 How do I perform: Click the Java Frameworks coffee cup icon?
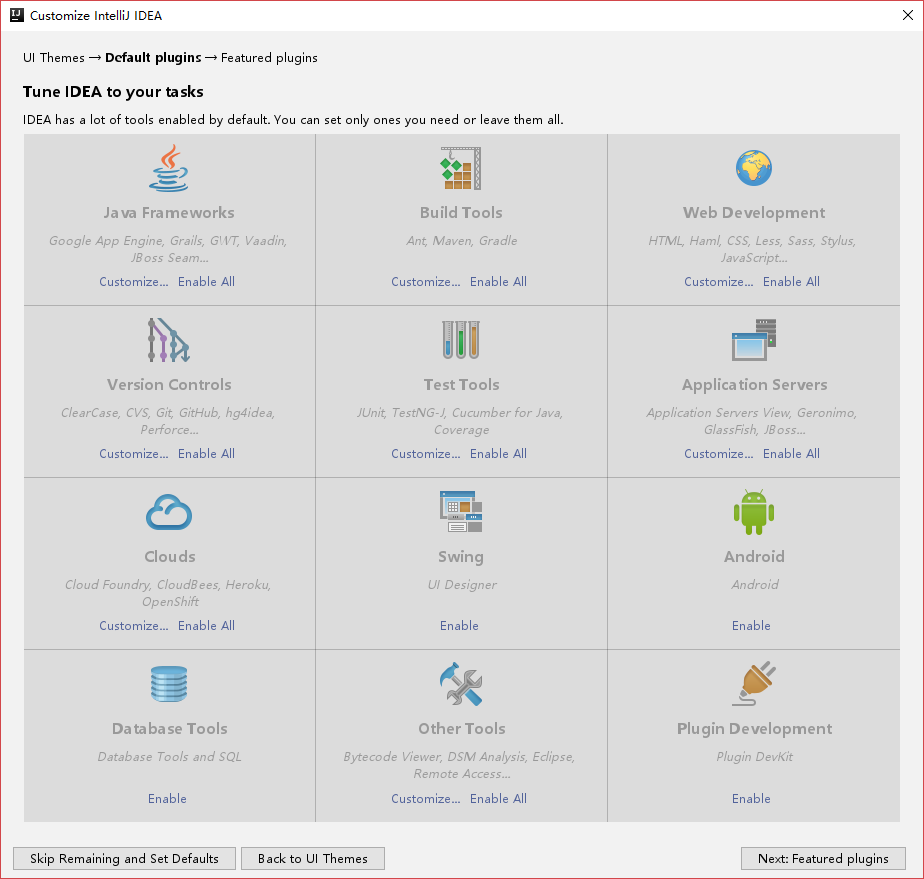[169, 168]
